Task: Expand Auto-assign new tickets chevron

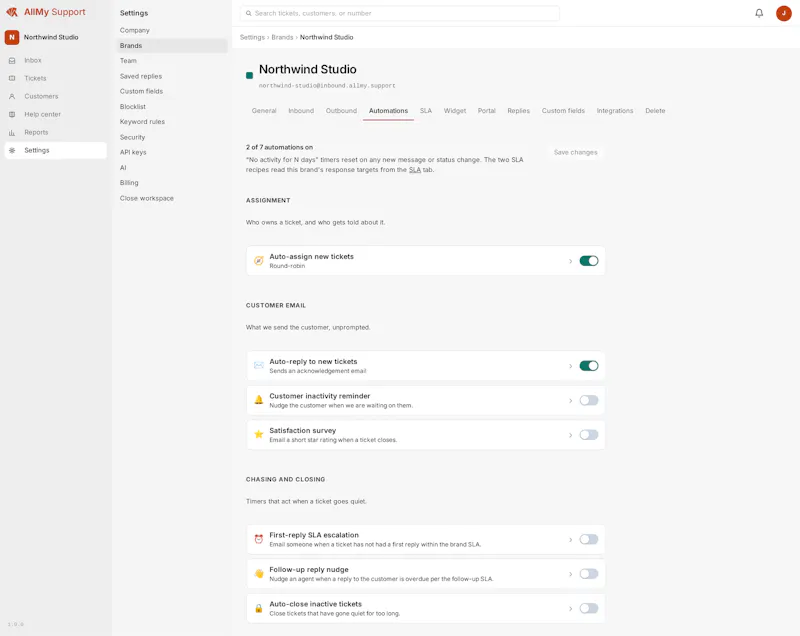Action: pyautogui.click(x=570, y=261)
